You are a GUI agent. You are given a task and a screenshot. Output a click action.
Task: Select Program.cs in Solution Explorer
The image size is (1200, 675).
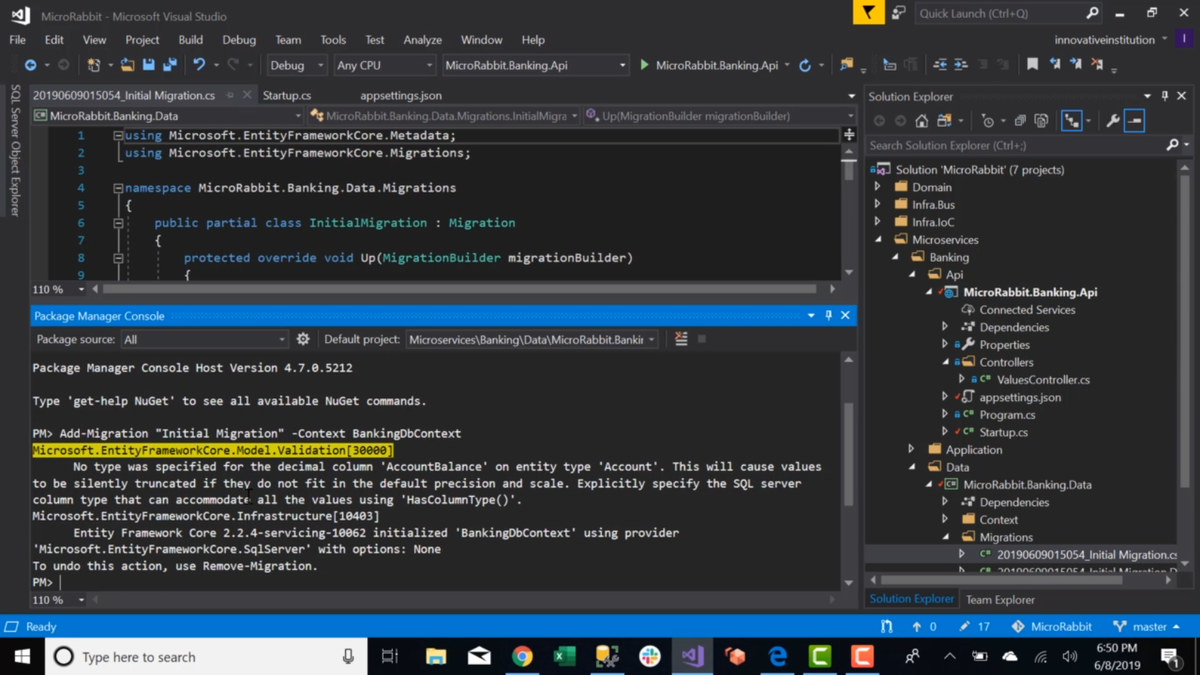pyautogui.click(x=1007, y=415)
